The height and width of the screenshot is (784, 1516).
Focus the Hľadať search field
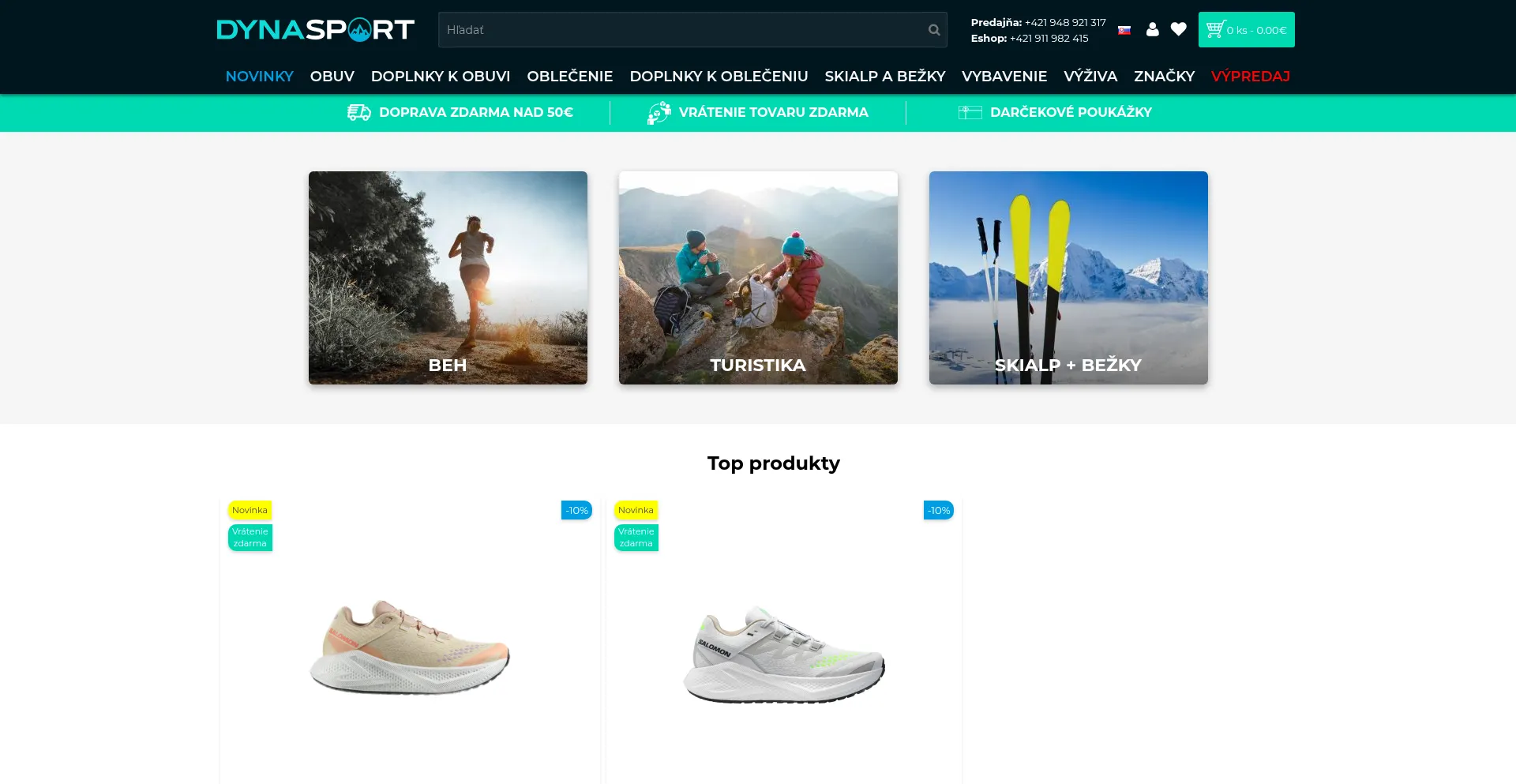click(684, 30)
